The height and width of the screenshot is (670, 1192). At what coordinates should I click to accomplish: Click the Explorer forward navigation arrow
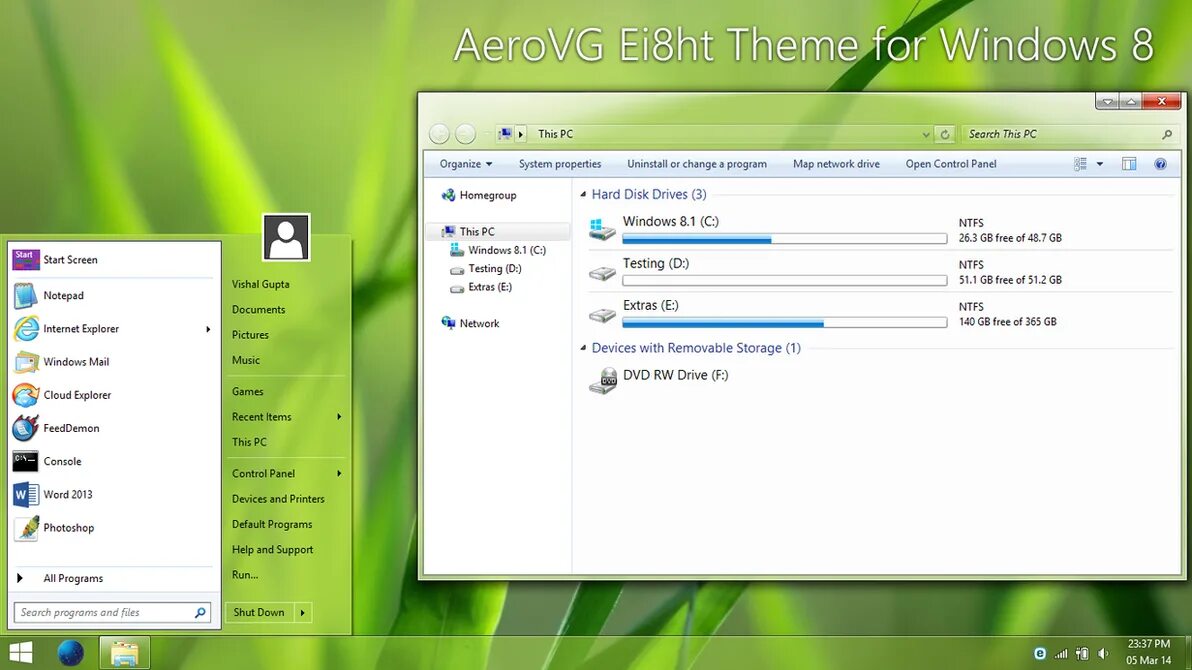click(x=465, y=134)
